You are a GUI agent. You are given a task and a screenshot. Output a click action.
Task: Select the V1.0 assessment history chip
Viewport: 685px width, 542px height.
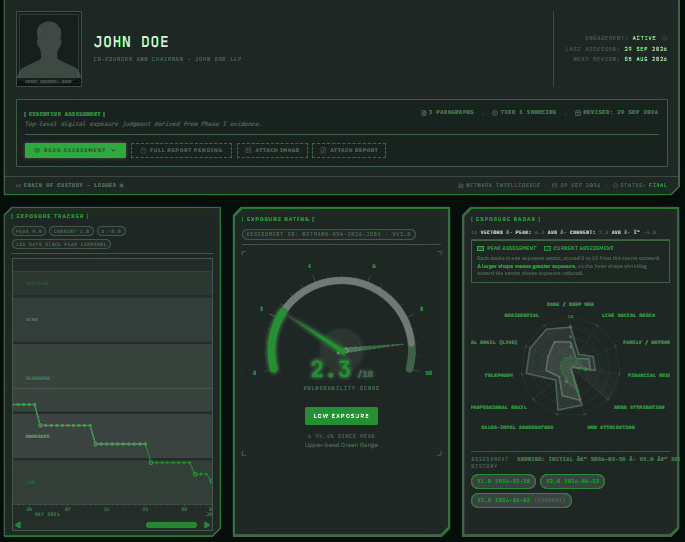(503, 481)
